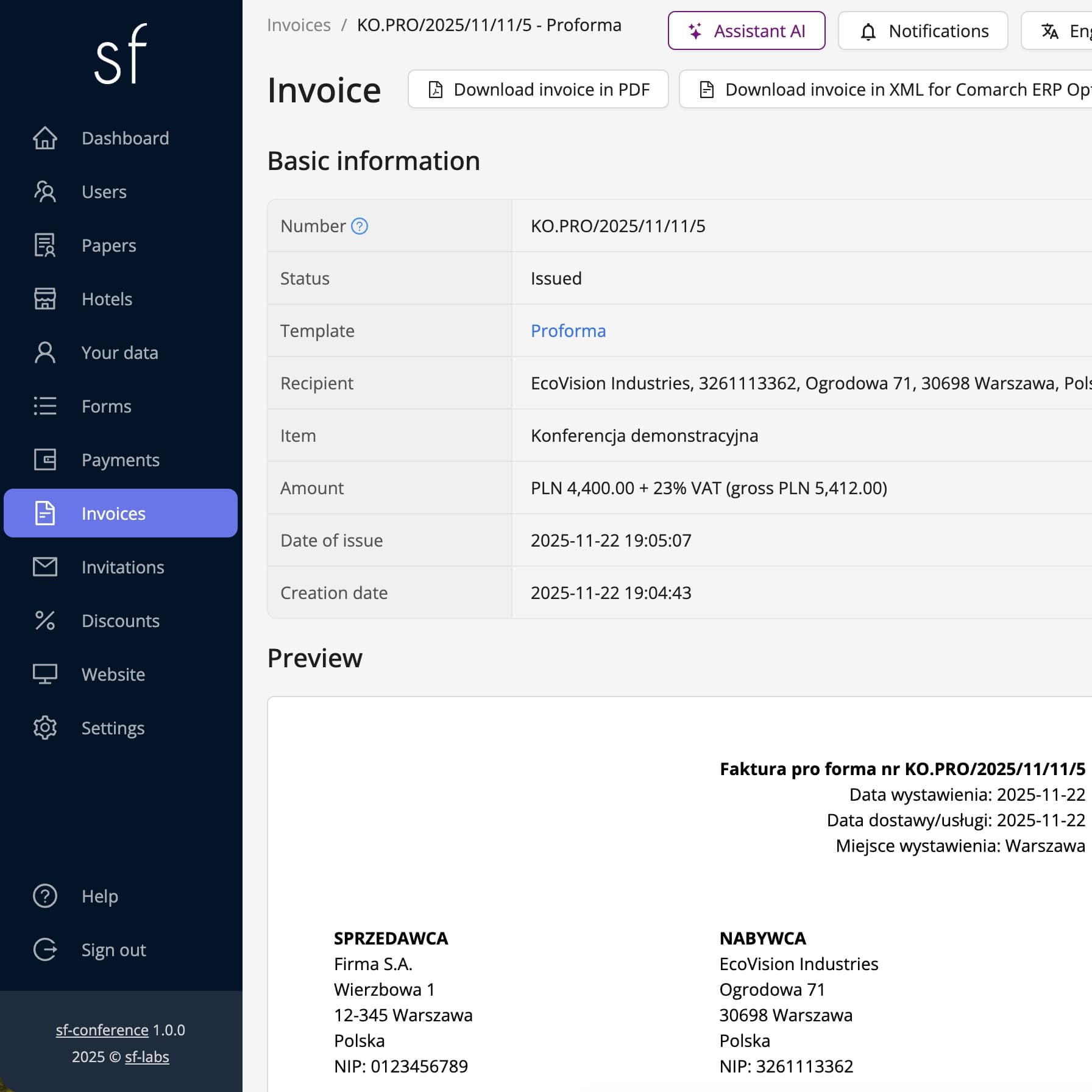Open the Invitations envelope icon
1092x1092 pixels.
pyautogui.click(x=44, y=567)
